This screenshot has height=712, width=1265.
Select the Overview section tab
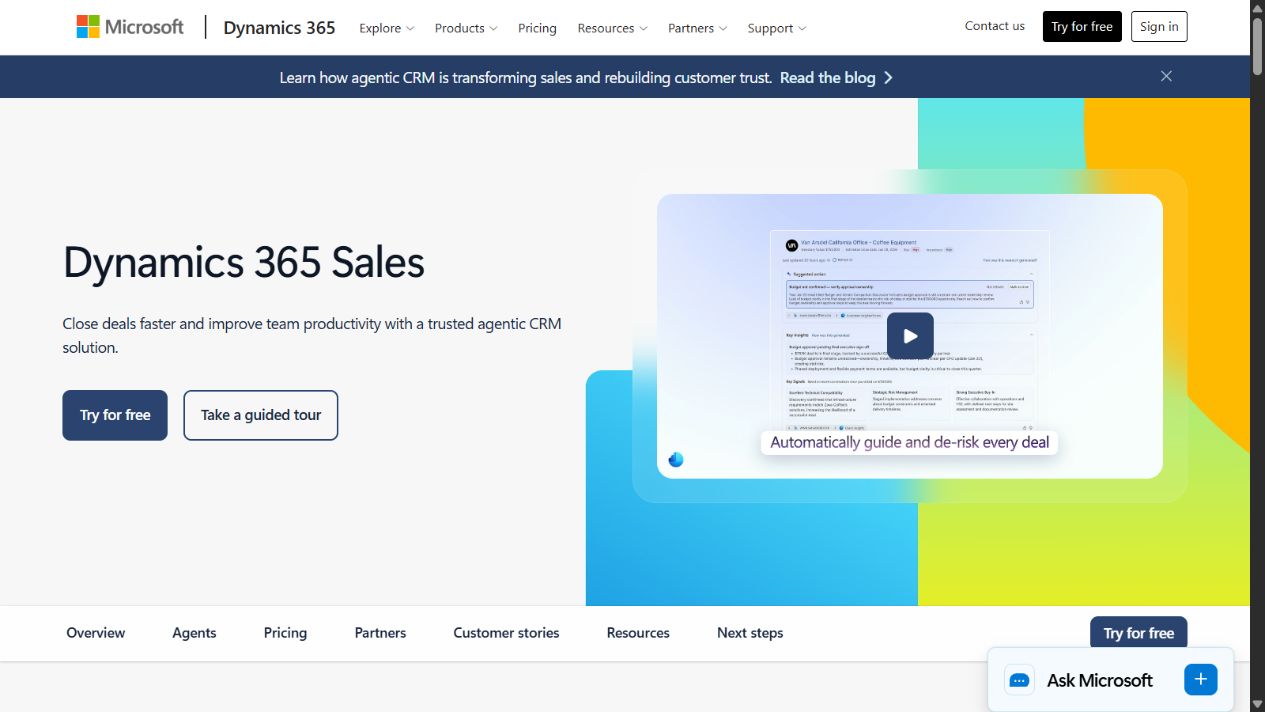pyautogui.click(x=96, y=633)
